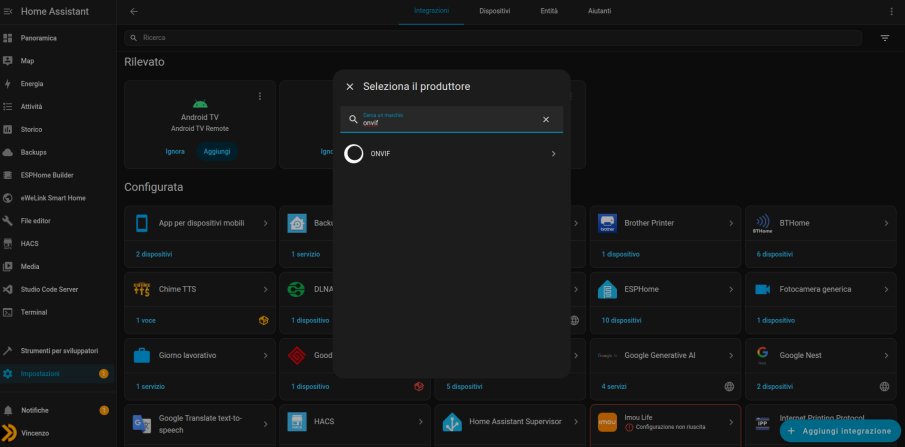Expand Fotocamera generica card chevron

(886, 289)
